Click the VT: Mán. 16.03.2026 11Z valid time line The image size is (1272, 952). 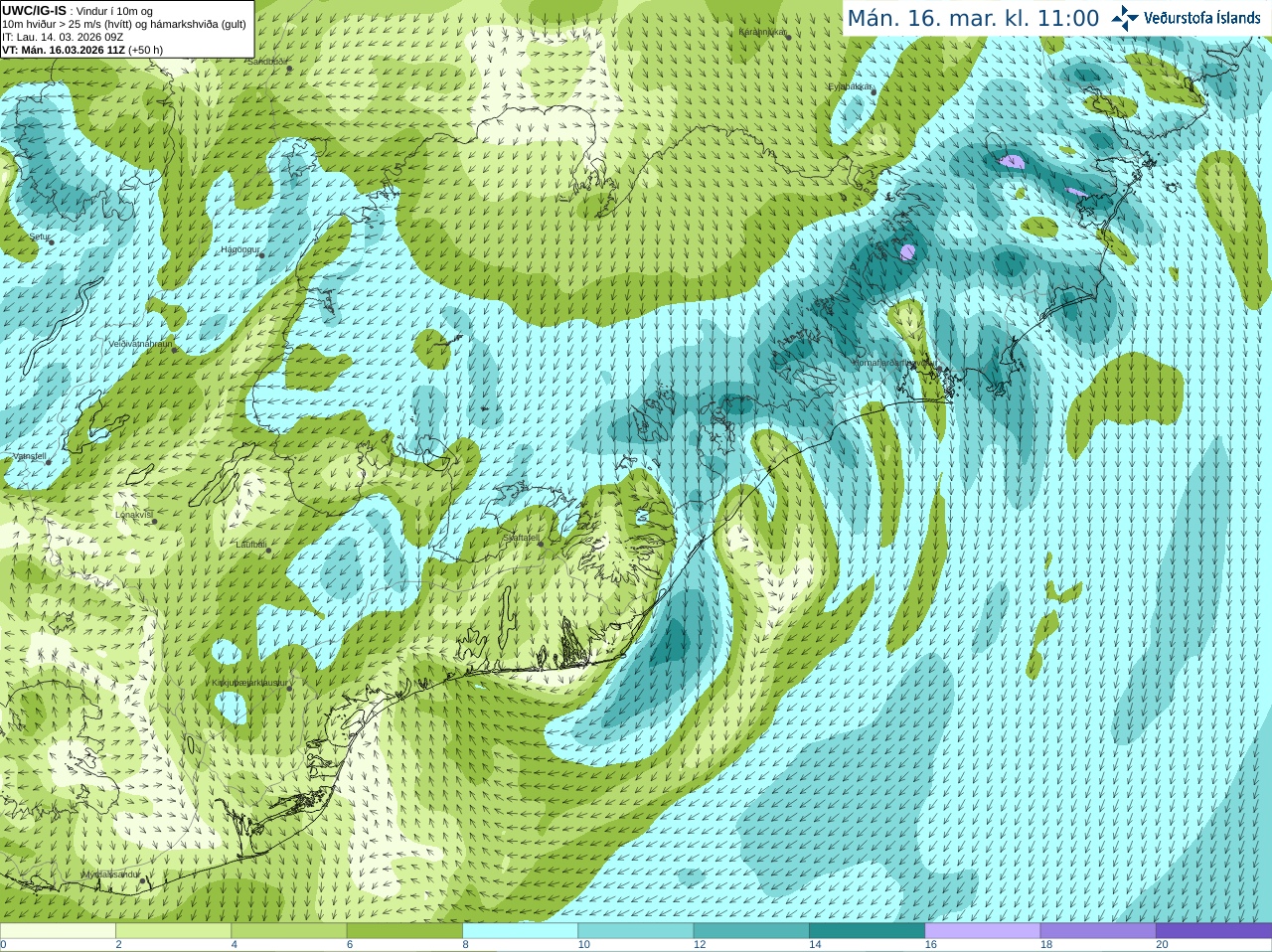coord(82,50)
